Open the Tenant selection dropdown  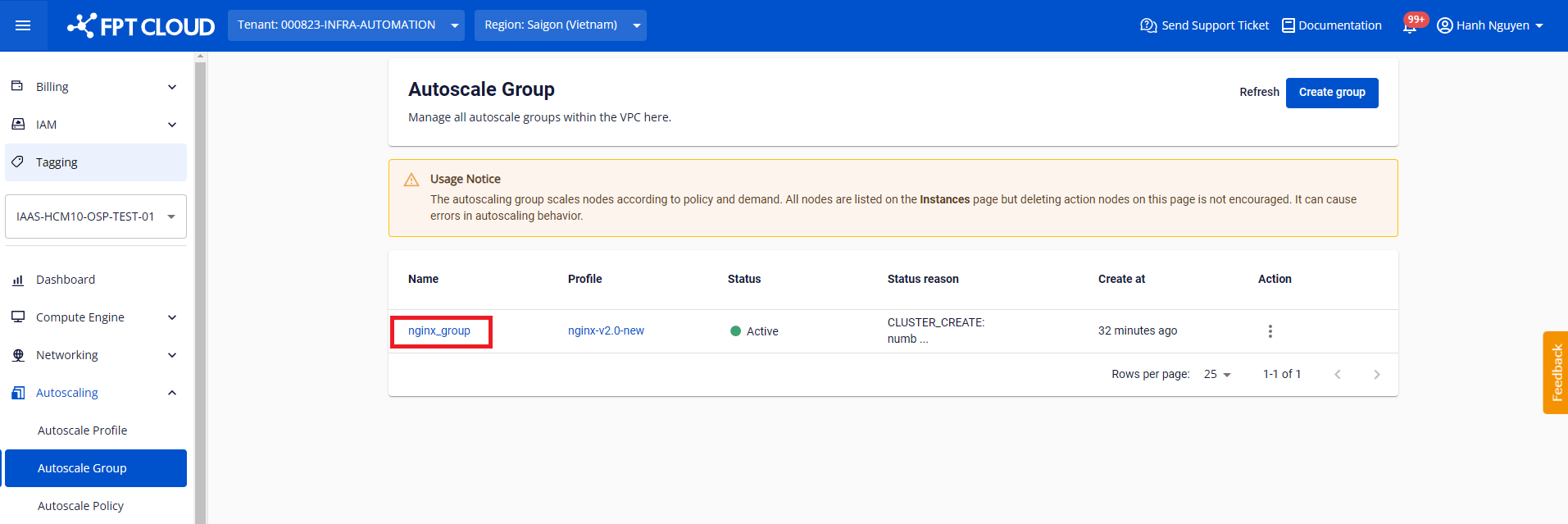pos(346,25)
